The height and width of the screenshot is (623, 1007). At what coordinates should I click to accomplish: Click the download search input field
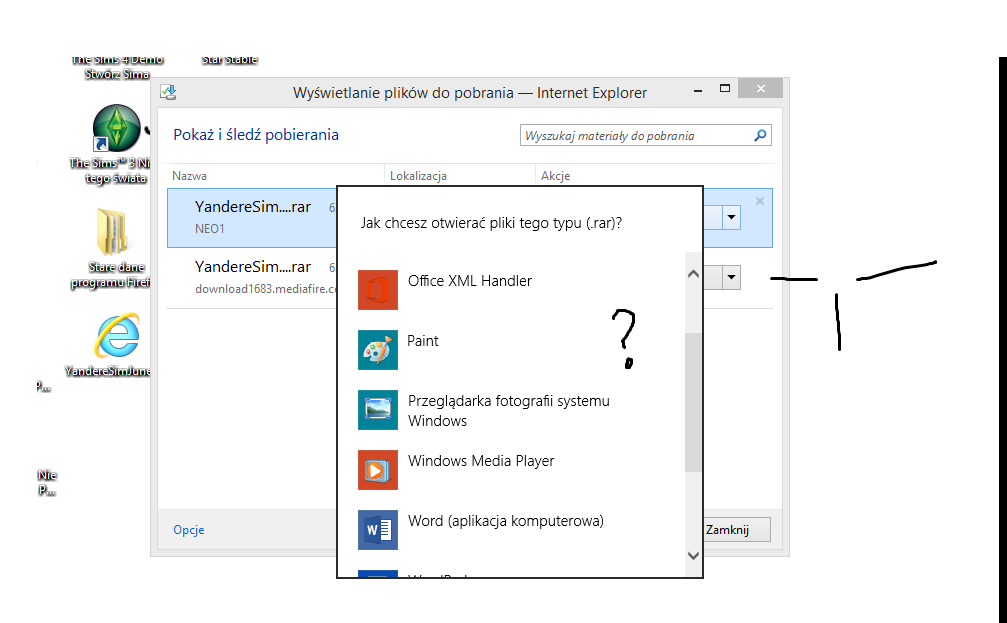click(x=635, y=136)
